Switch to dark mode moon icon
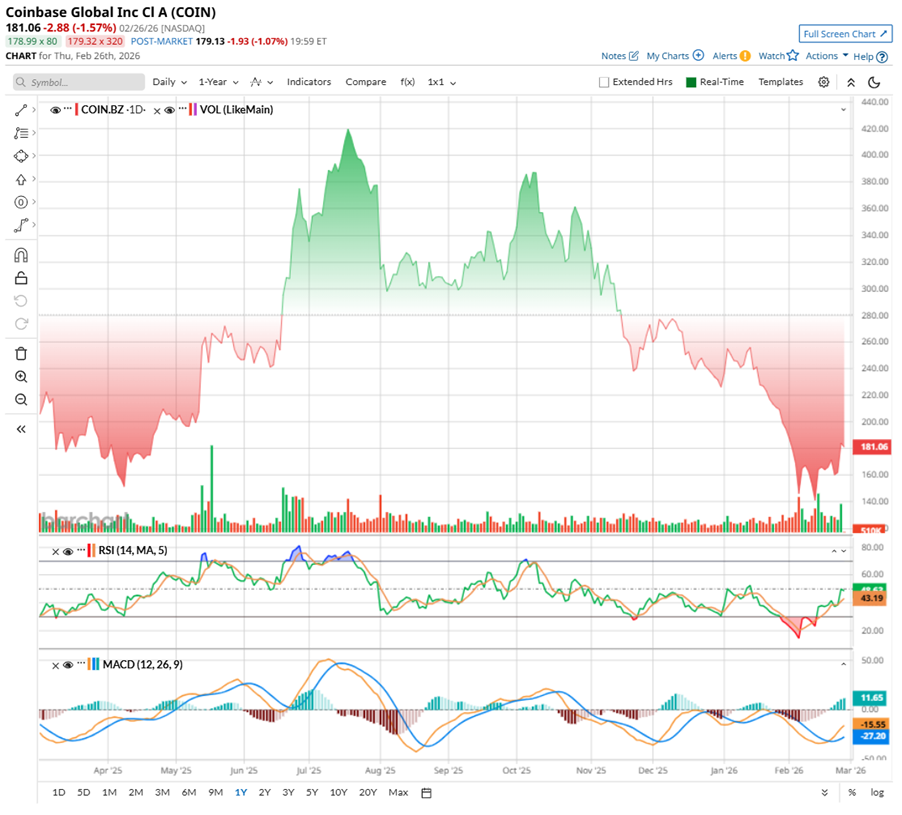Viewport: 902px width, 815px height. coord(874,82)
